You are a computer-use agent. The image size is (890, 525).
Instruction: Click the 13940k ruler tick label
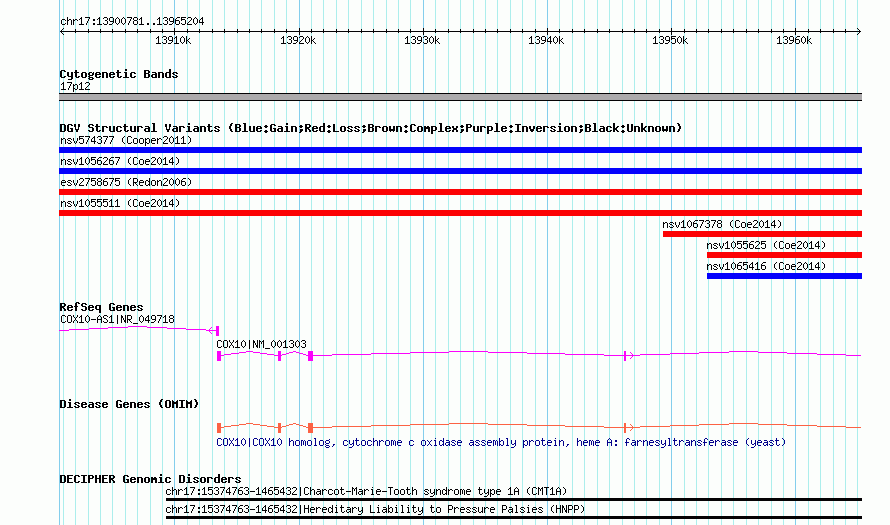coord(546,40)
